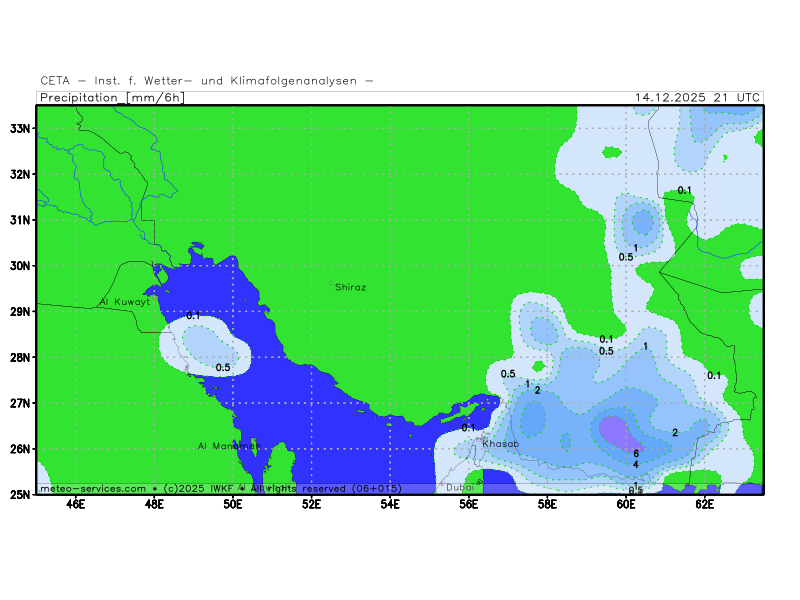Click the 46E longitude axis label

pyautogui.click(x=75, y=504)
